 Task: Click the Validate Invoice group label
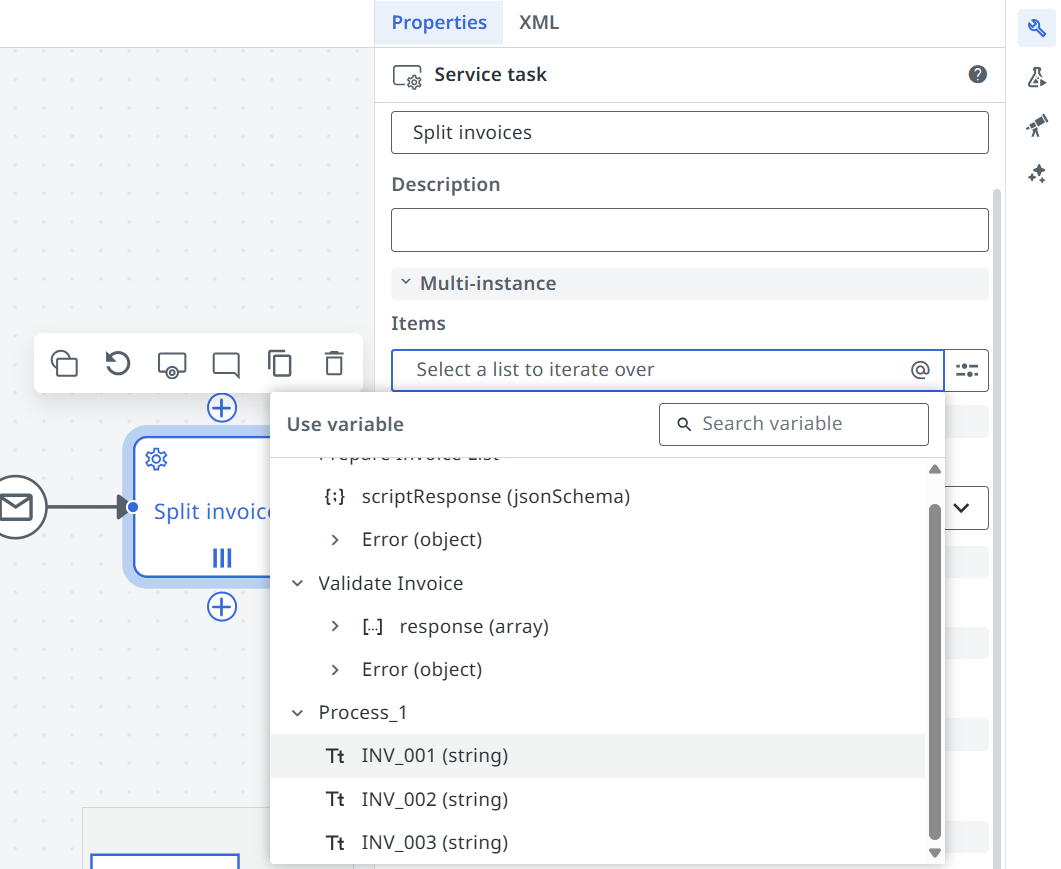pos(390,583)
